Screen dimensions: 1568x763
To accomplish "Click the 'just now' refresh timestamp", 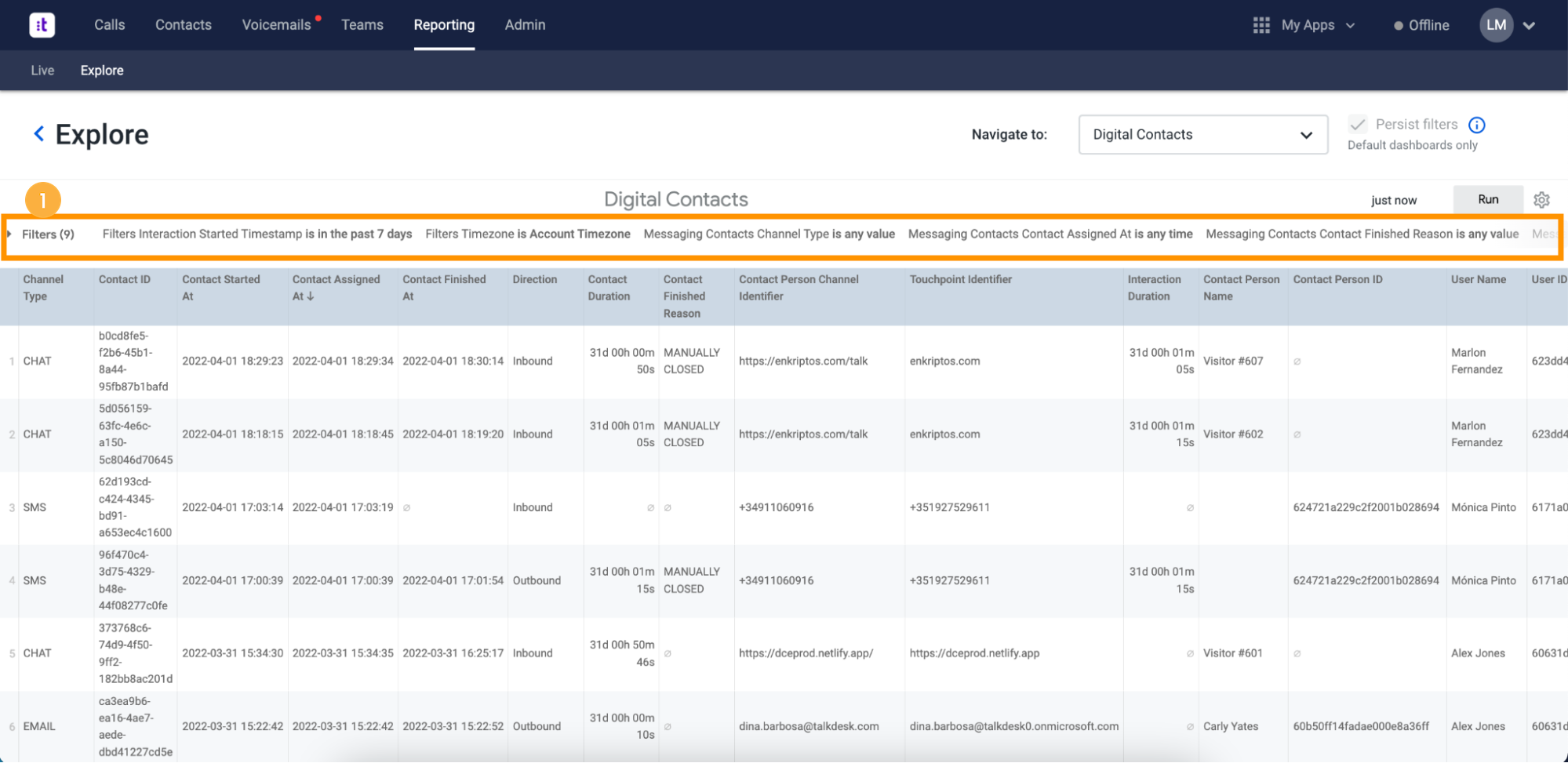I will 1394,200.
